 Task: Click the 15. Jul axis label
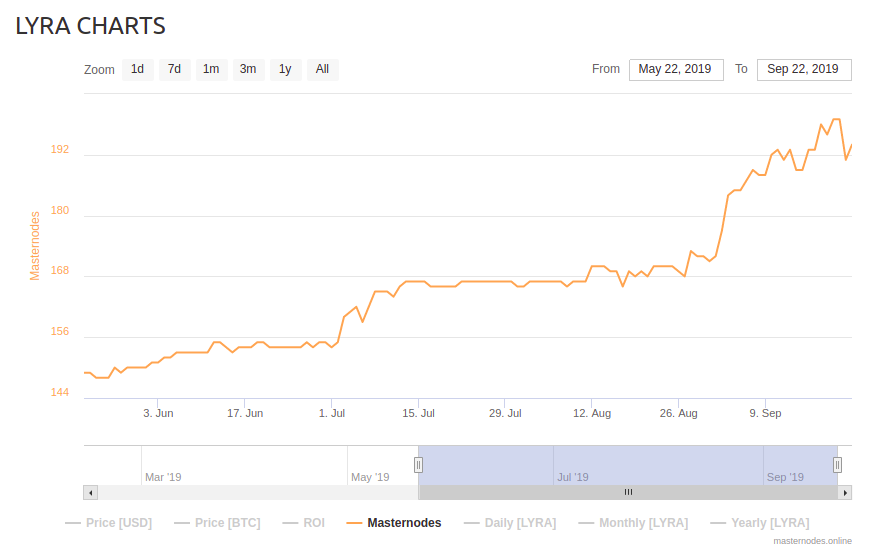pos(418,413)
